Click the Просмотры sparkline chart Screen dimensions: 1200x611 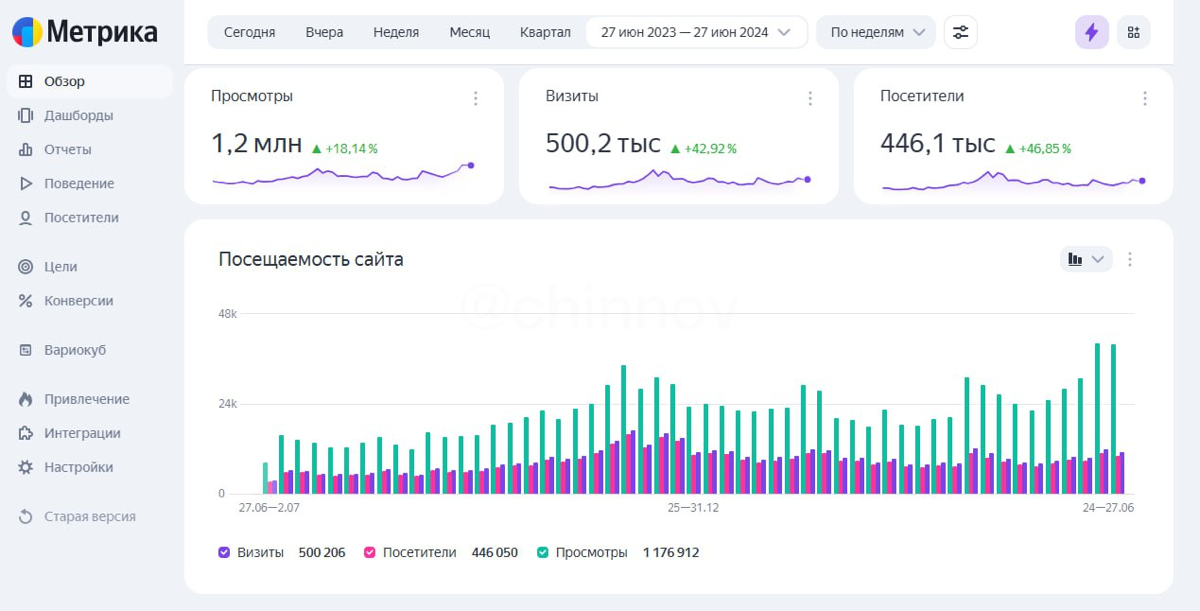pos(343,175)
